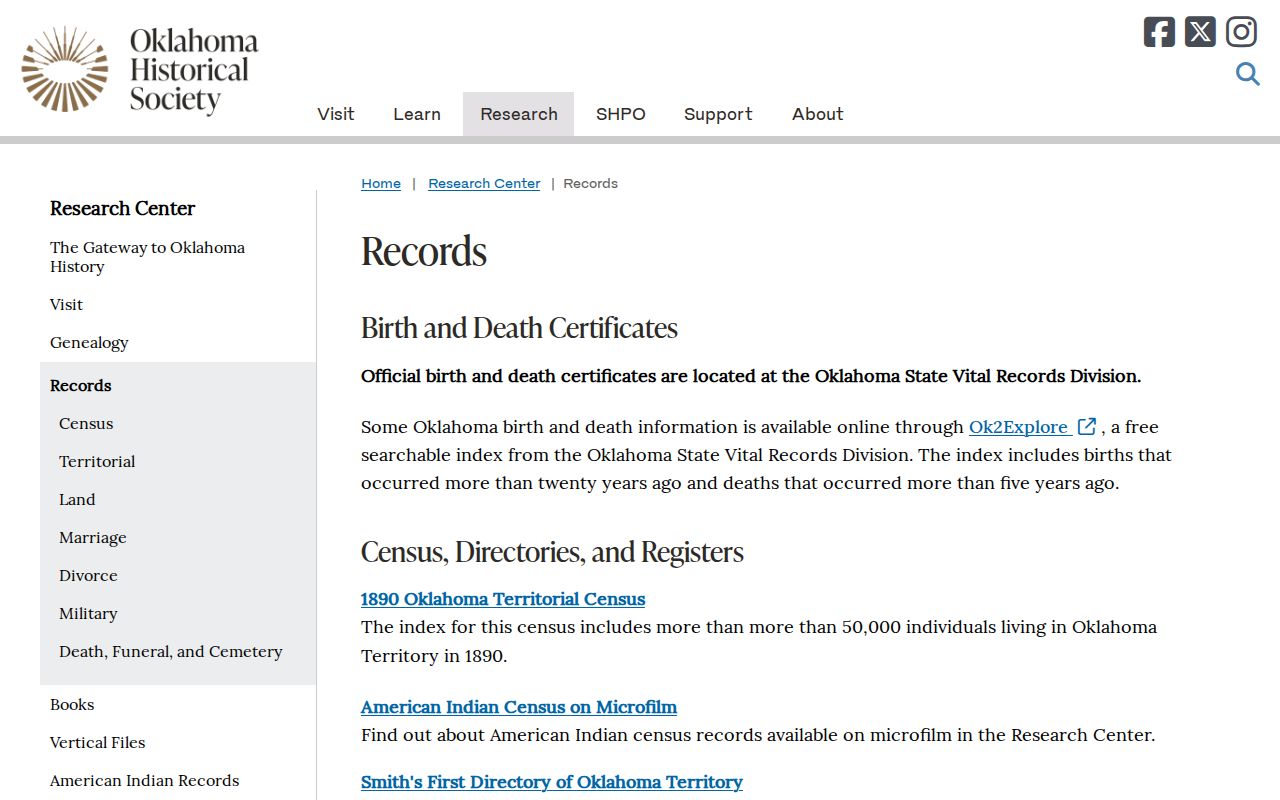Image resolution: width=1280 pixels, height=800 pixels.
Task: Open the Ok2Explore link
Action: pos(1019,427)
